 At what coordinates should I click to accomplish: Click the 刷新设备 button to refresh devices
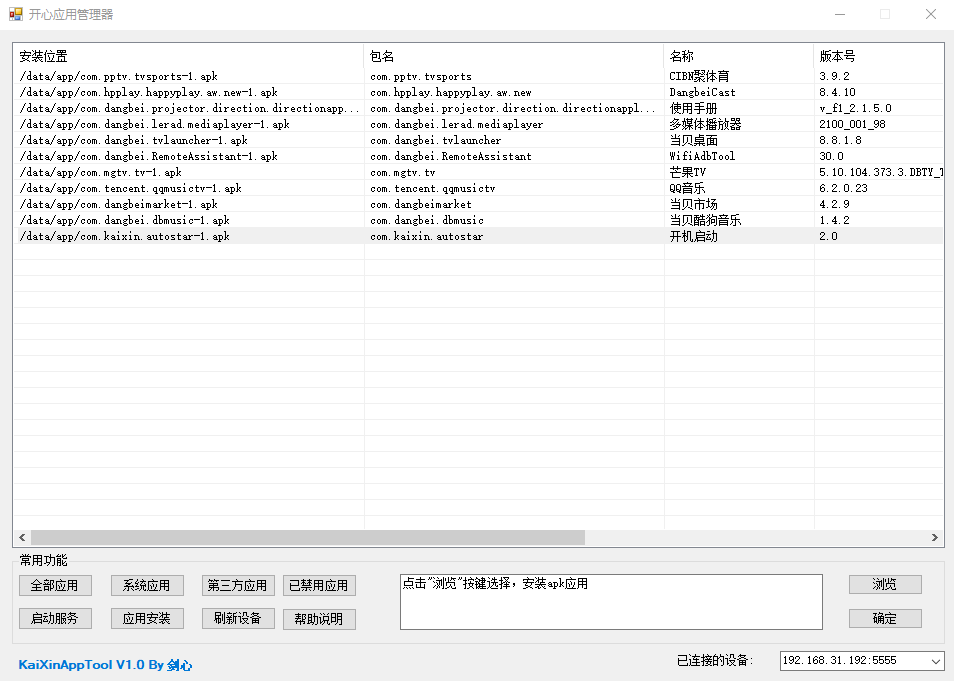click(x=237, y=618)
